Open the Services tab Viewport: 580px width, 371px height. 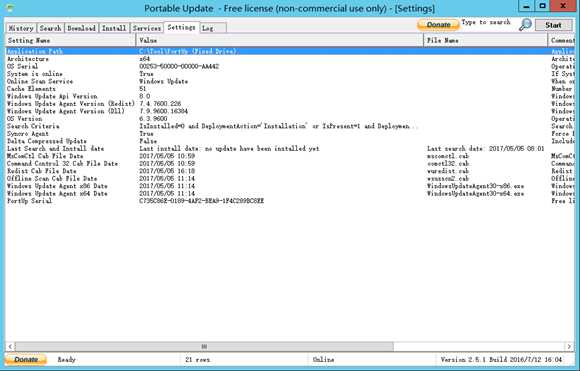[146, 28]
